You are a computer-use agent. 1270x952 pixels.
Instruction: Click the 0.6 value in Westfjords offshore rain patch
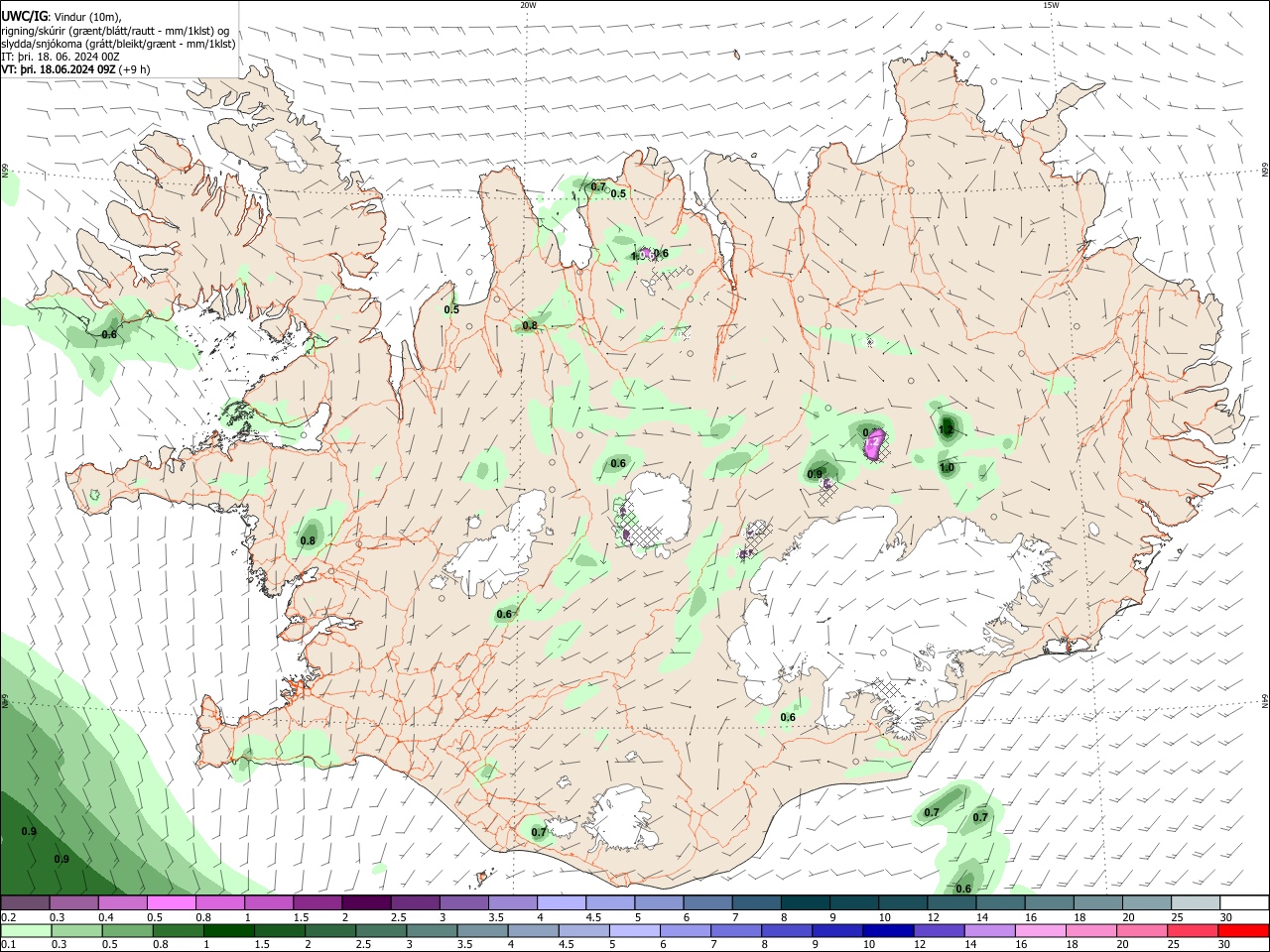(109, 334)
